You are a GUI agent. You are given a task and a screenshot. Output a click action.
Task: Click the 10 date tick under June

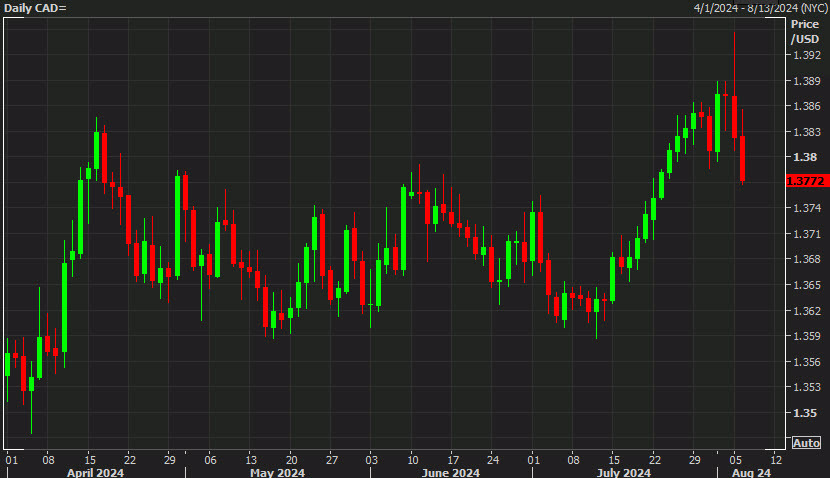tap(412, 459)
